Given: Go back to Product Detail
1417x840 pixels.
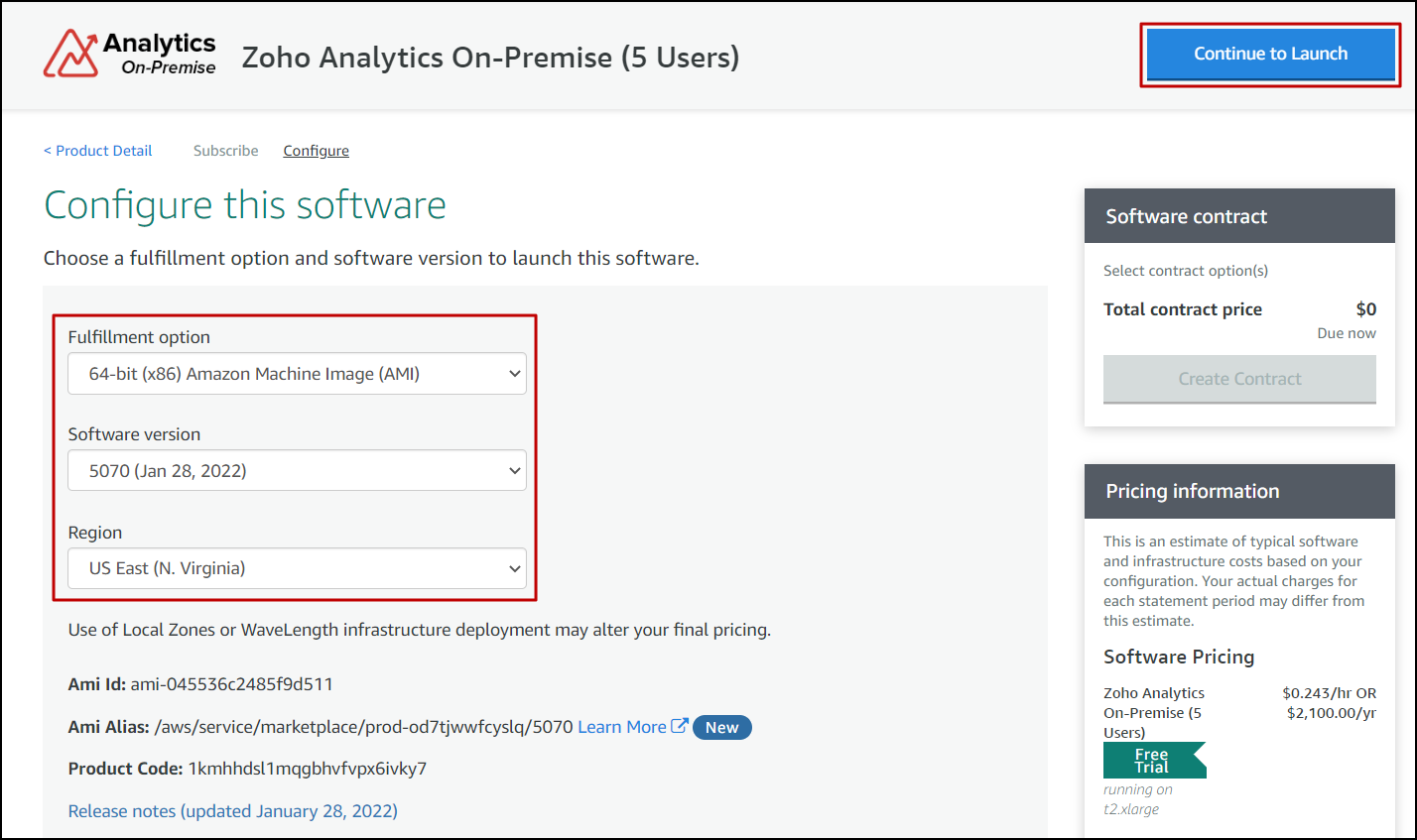Looking at the screenshot, I should [97, 150].
